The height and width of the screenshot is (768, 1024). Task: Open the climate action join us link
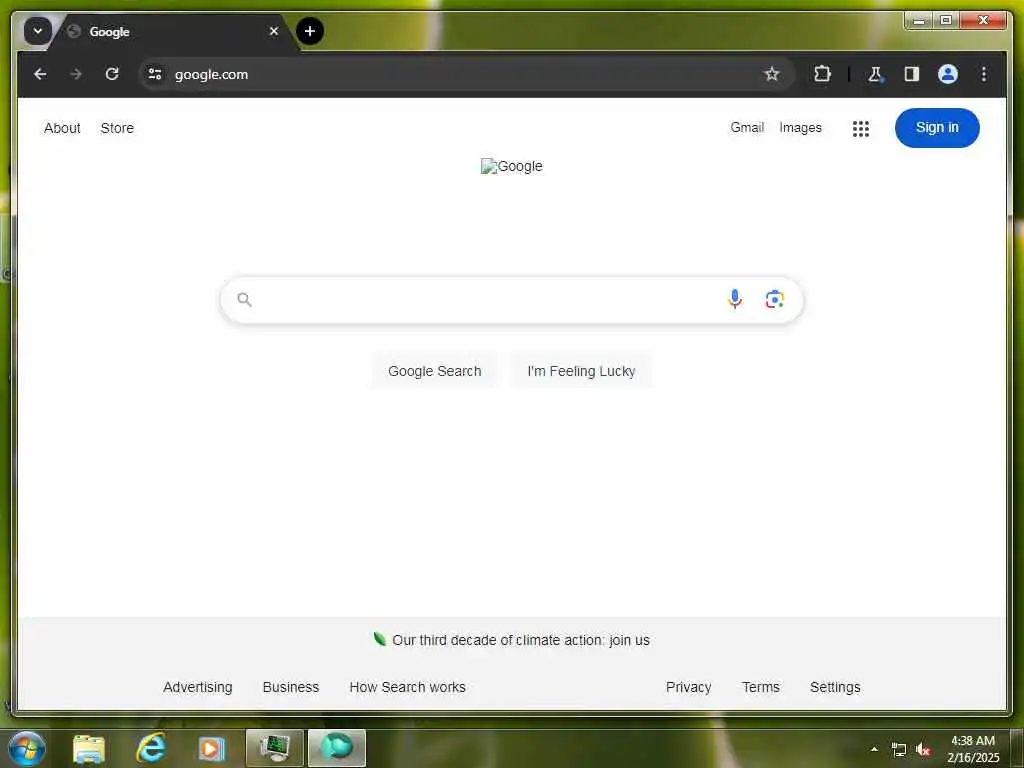[x=520, y=640]
